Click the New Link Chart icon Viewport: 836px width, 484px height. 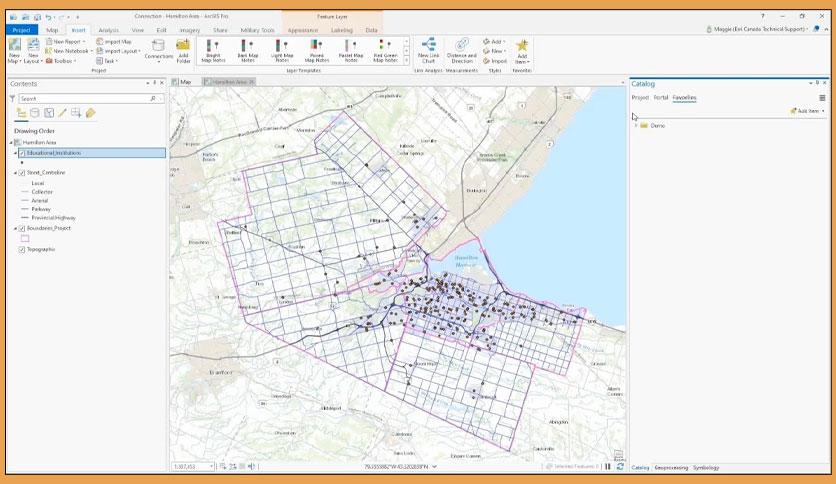(428, 50)
